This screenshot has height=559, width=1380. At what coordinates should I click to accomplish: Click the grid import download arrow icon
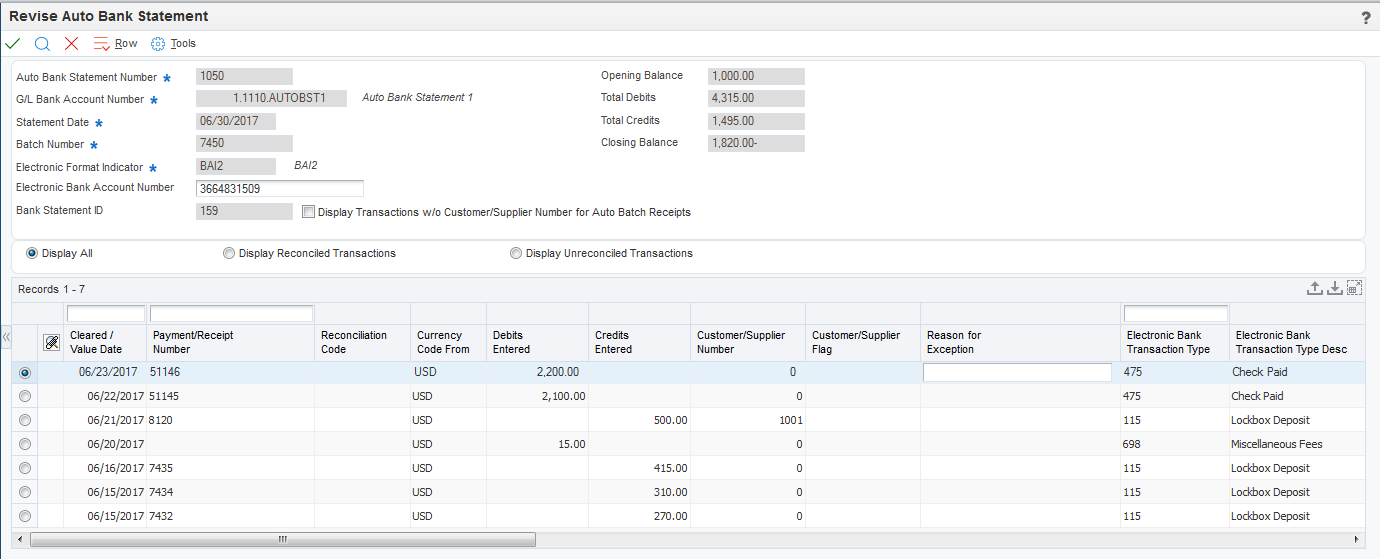click(1334, 288)
